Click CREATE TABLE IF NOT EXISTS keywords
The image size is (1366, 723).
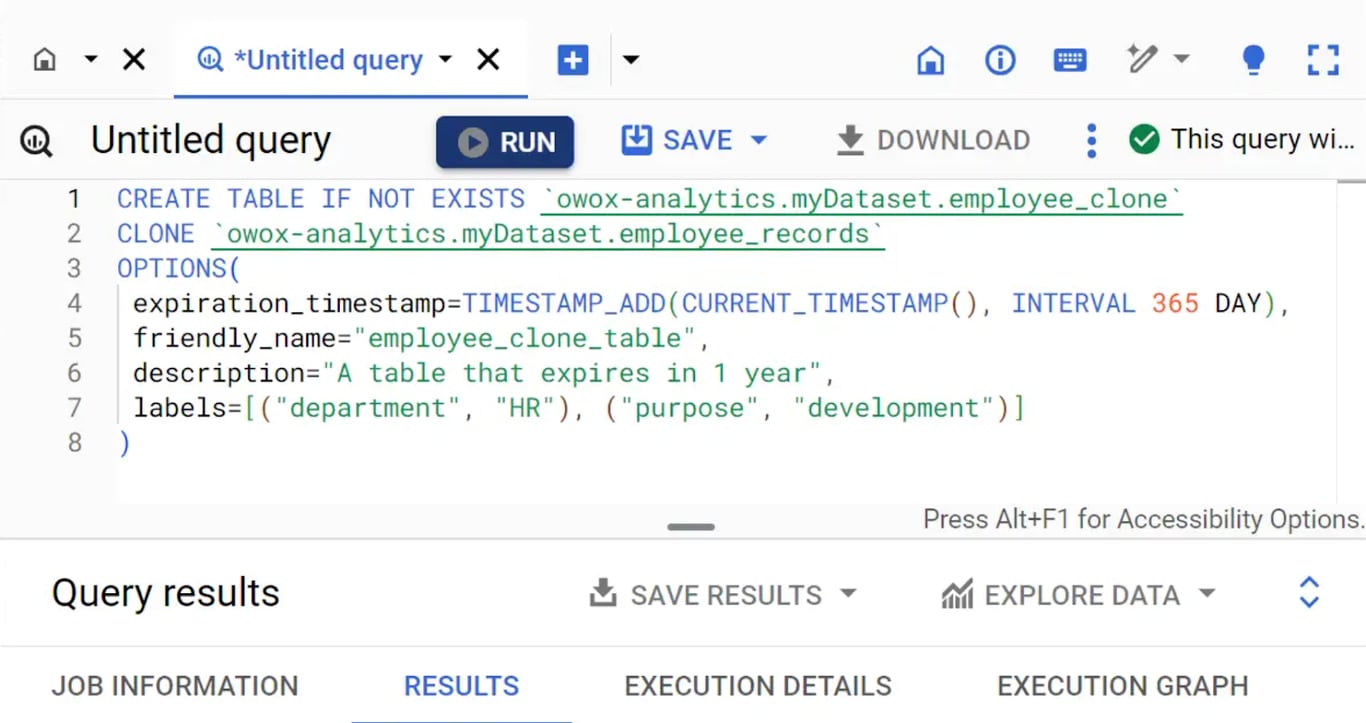(320, 199)
